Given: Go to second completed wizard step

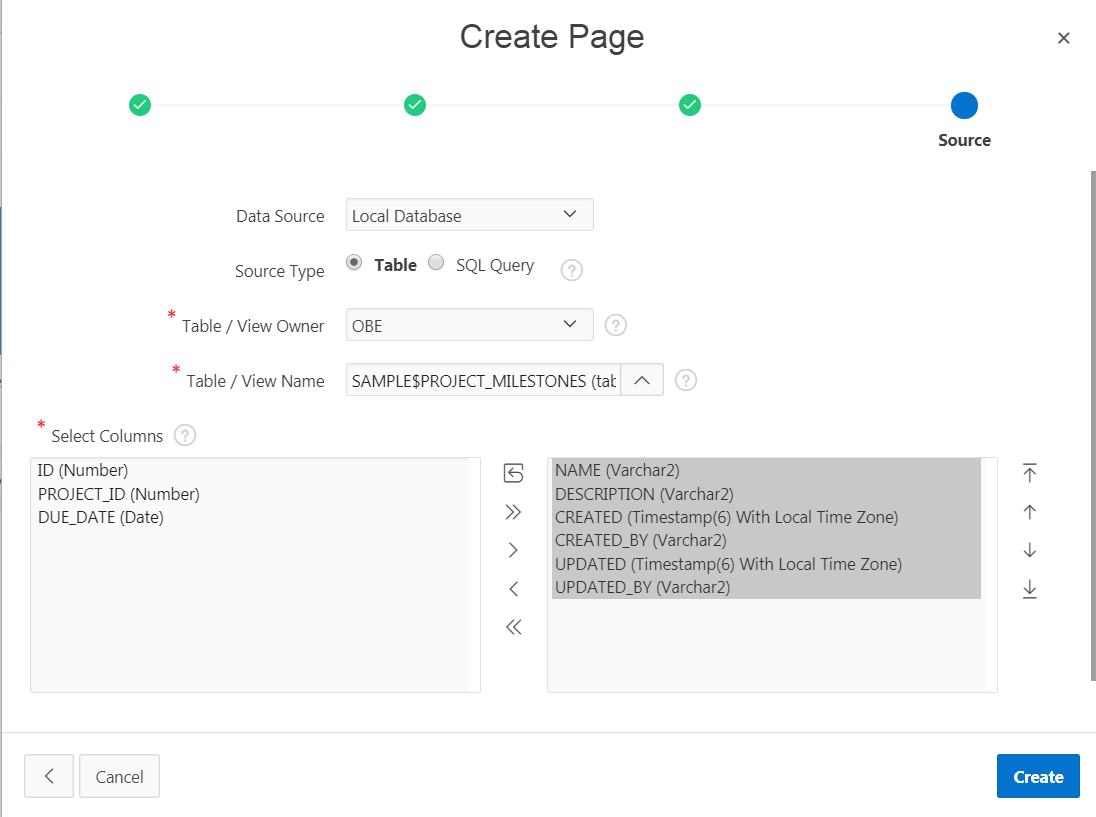Looking at the screenshot, I should click(414, 105).
